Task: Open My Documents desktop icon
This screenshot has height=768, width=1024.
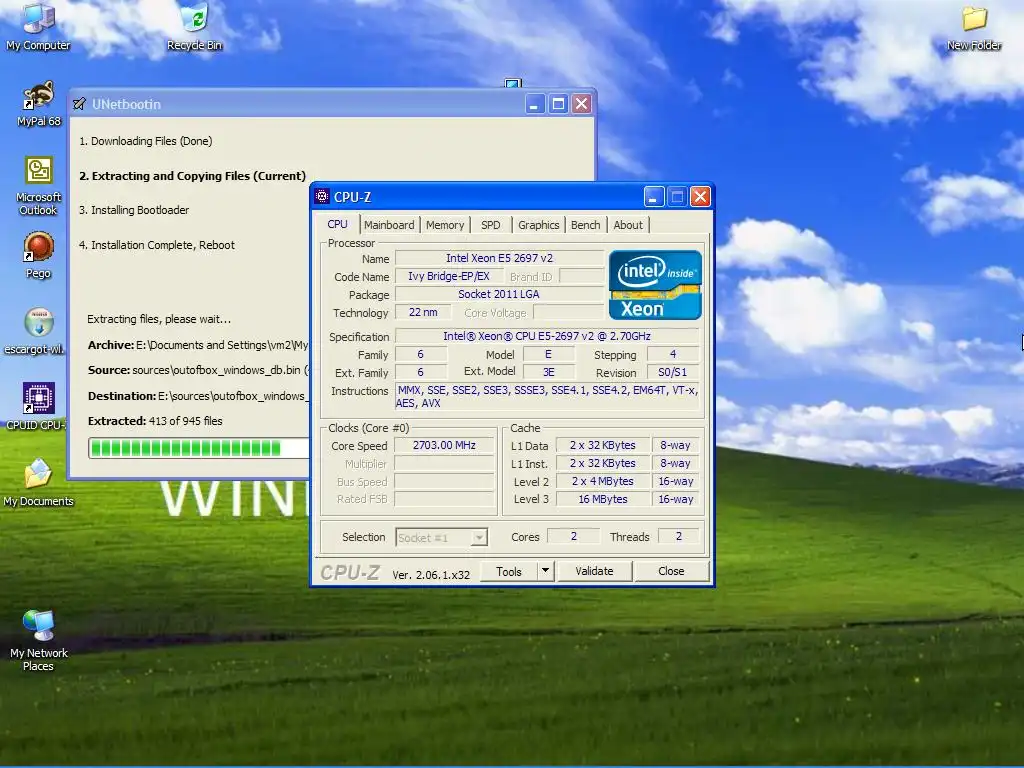Action: tap(39, 483)
